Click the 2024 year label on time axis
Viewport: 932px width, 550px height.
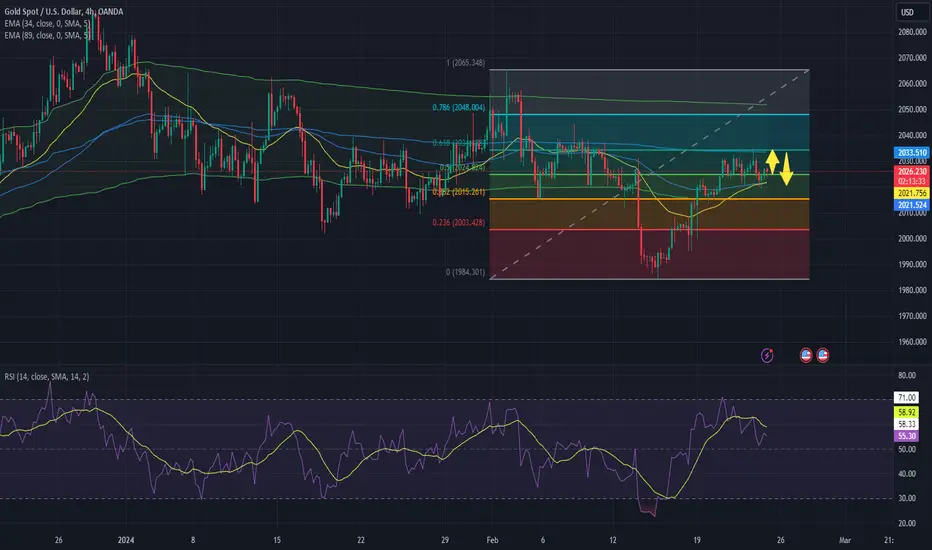(x=126, y=540)
